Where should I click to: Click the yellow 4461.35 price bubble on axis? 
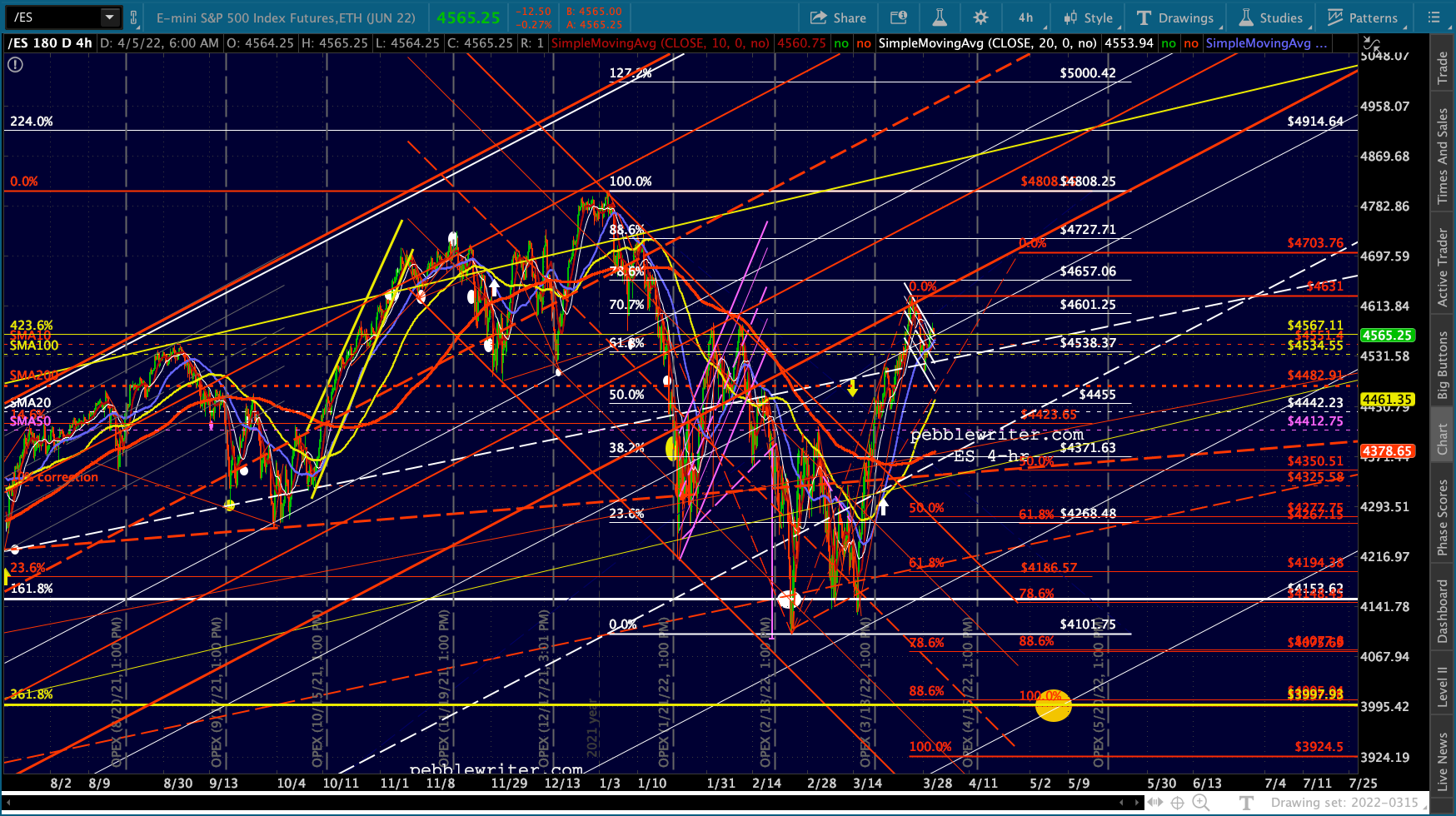pyautogui.click(x=1387, y=400)
